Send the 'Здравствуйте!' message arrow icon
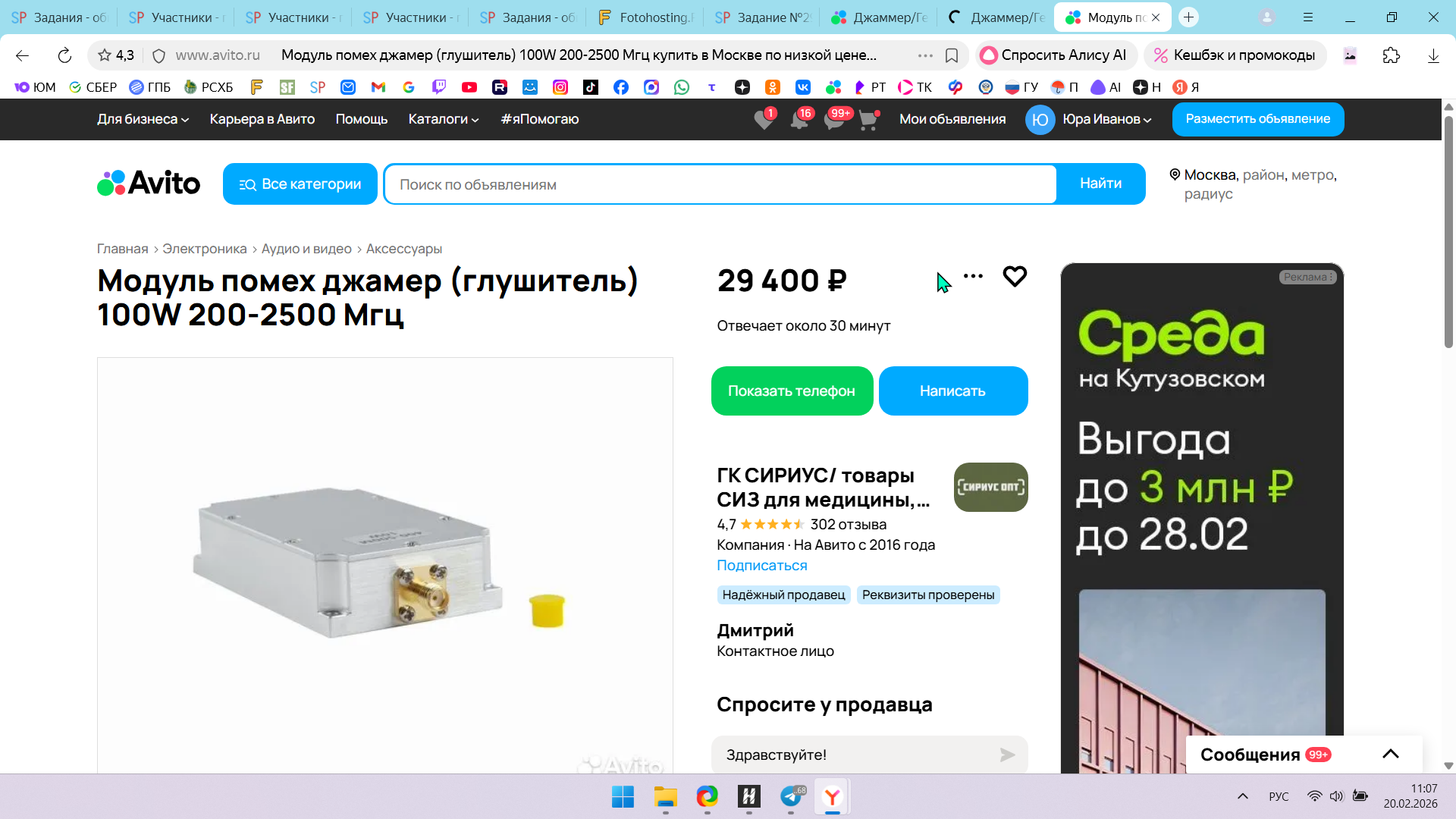 [x=1007, y=755]
